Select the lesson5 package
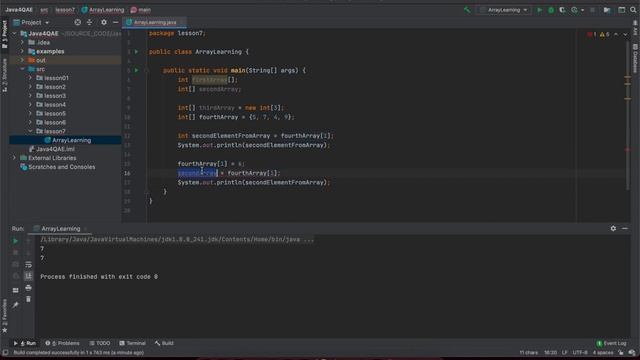 point(55,113)
